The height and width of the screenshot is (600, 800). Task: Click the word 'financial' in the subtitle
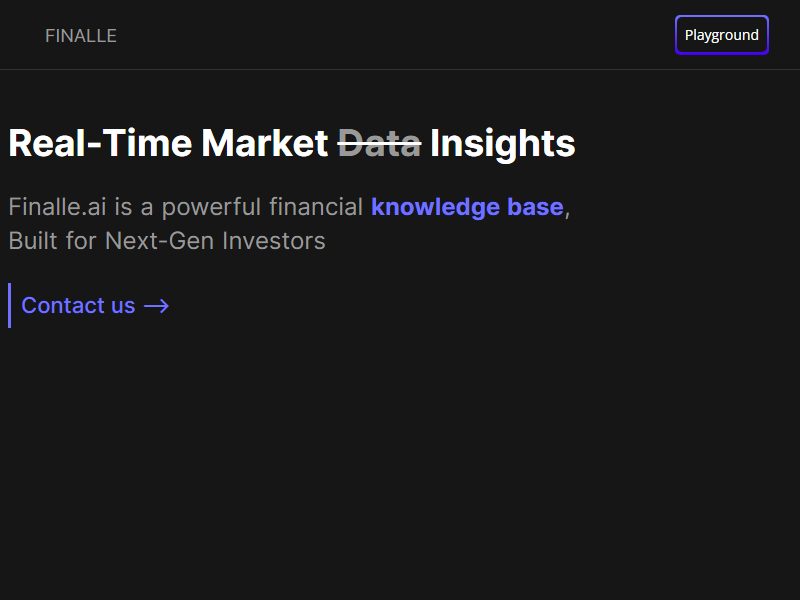point(316,207)
